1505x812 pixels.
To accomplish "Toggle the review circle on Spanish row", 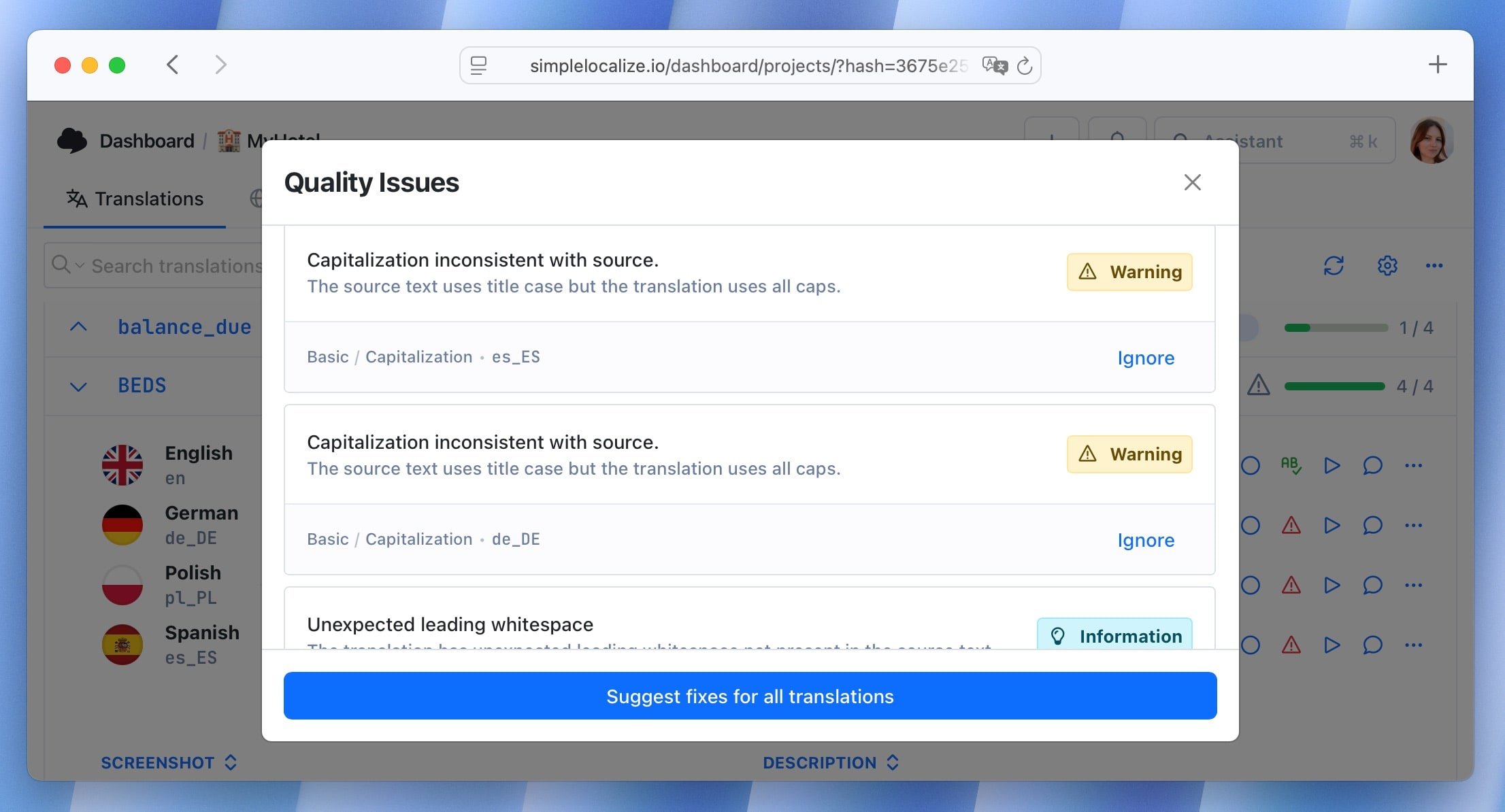I will (x=1251, y=645).
